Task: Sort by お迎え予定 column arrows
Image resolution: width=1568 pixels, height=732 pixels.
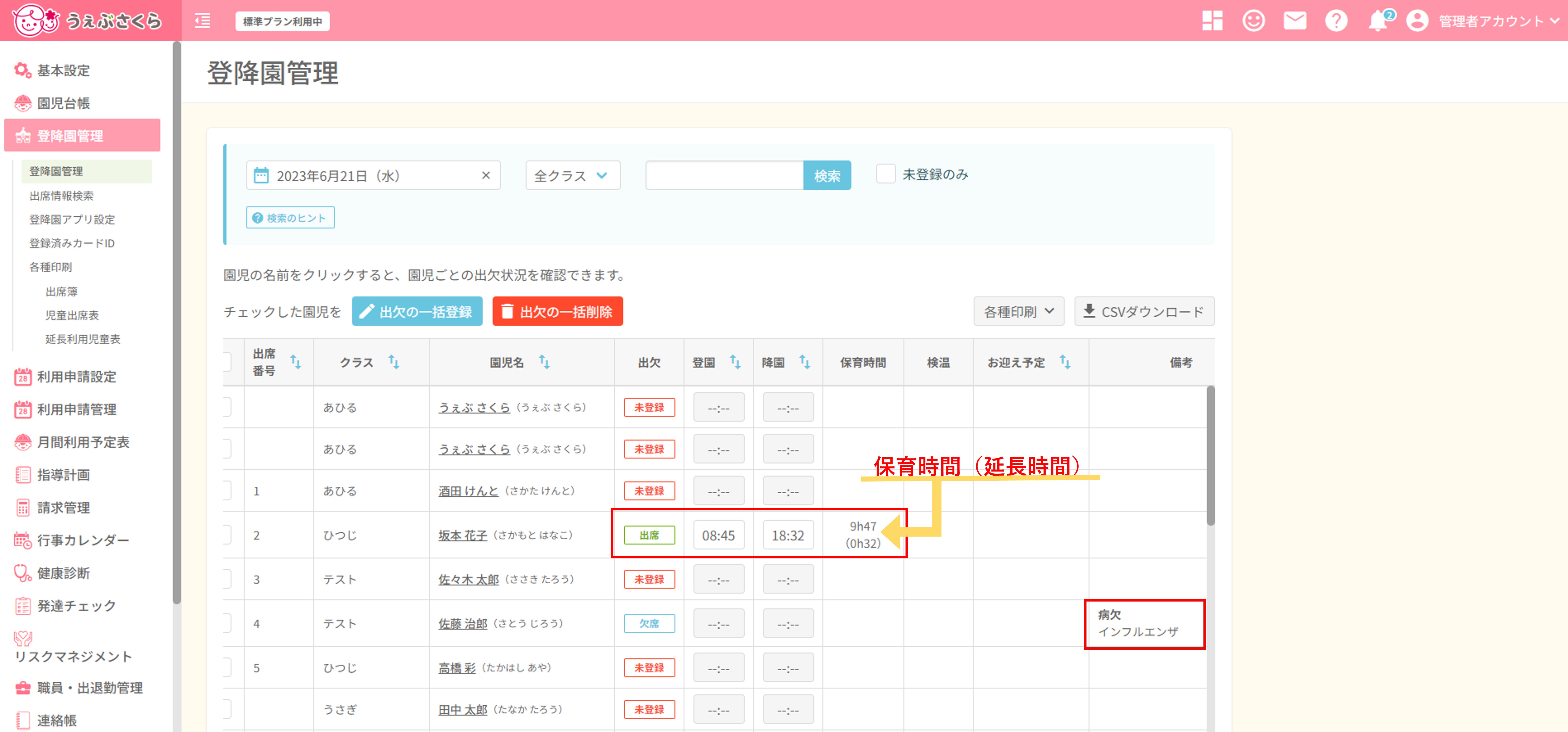Action: click(1065, 362)
